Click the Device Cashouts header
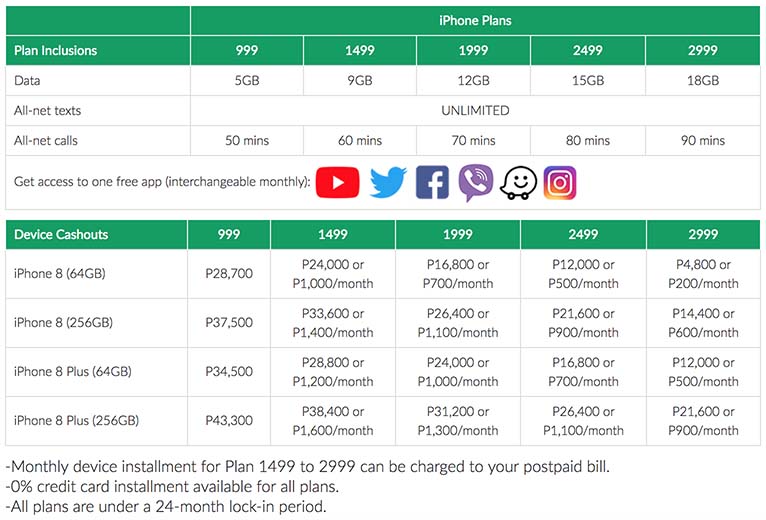 (96, 235)
